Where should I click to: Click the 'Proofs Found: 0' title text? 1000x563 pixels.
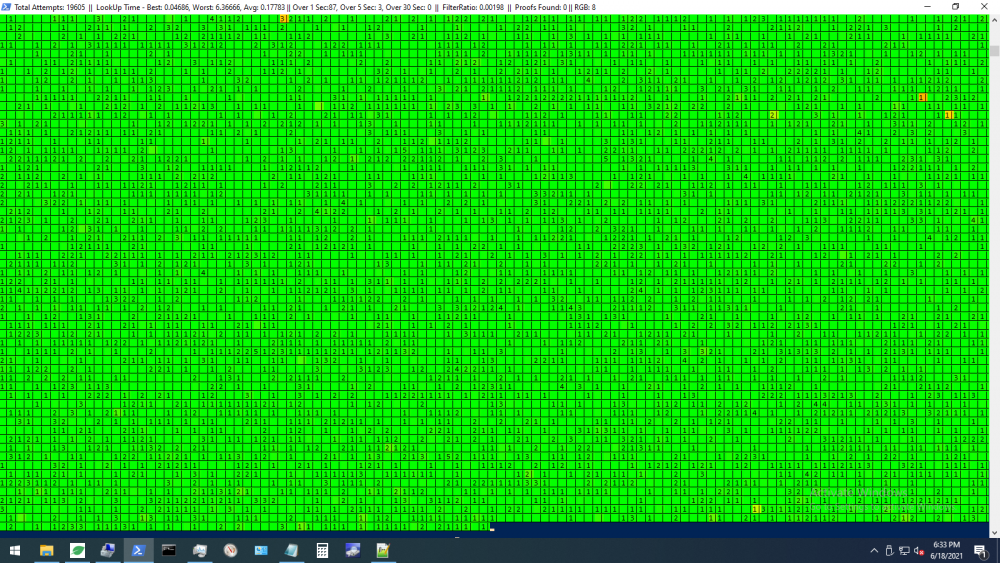pos(541,8)
